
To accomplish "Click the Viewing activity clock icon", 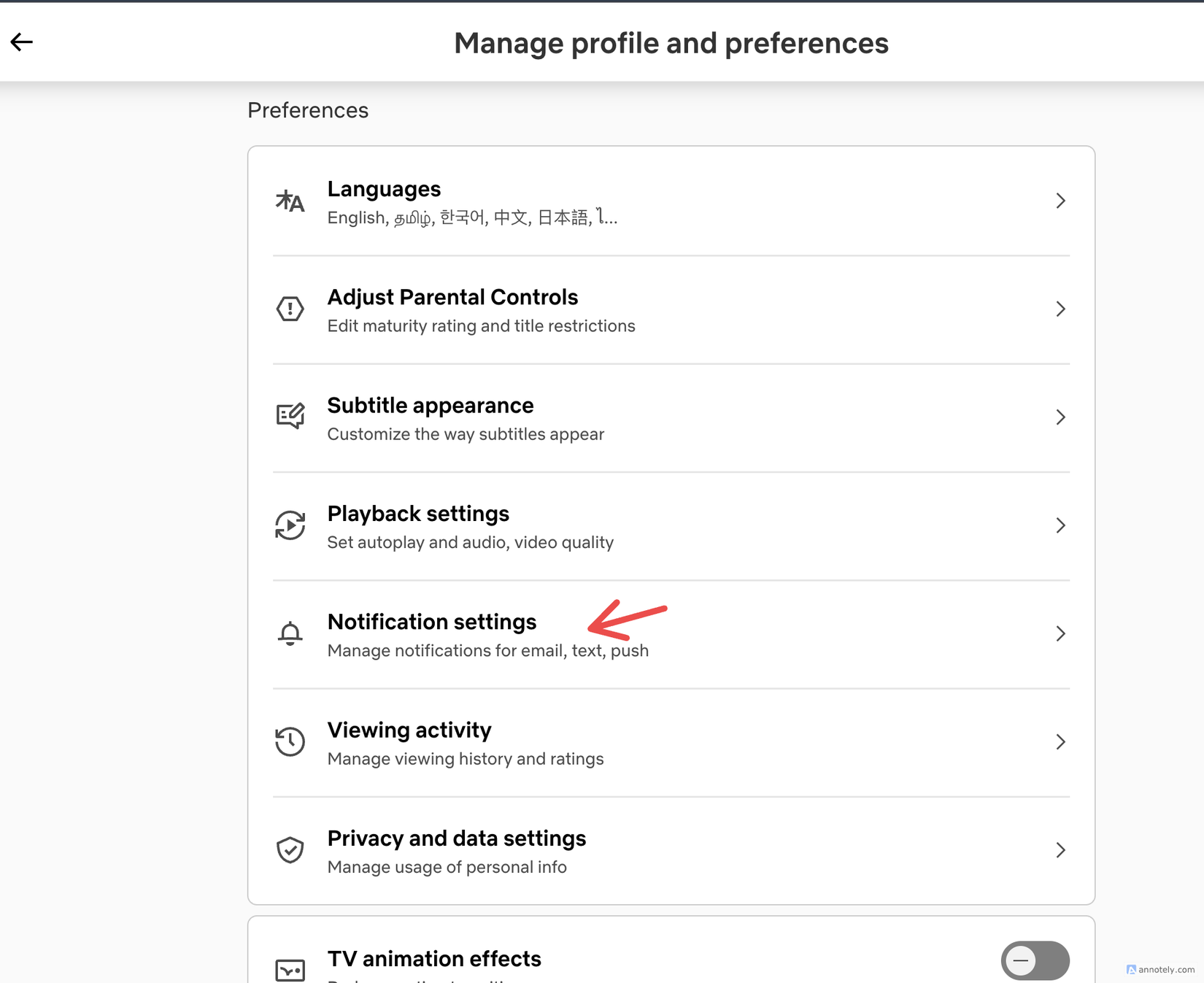I will click(x=290, y=741).
